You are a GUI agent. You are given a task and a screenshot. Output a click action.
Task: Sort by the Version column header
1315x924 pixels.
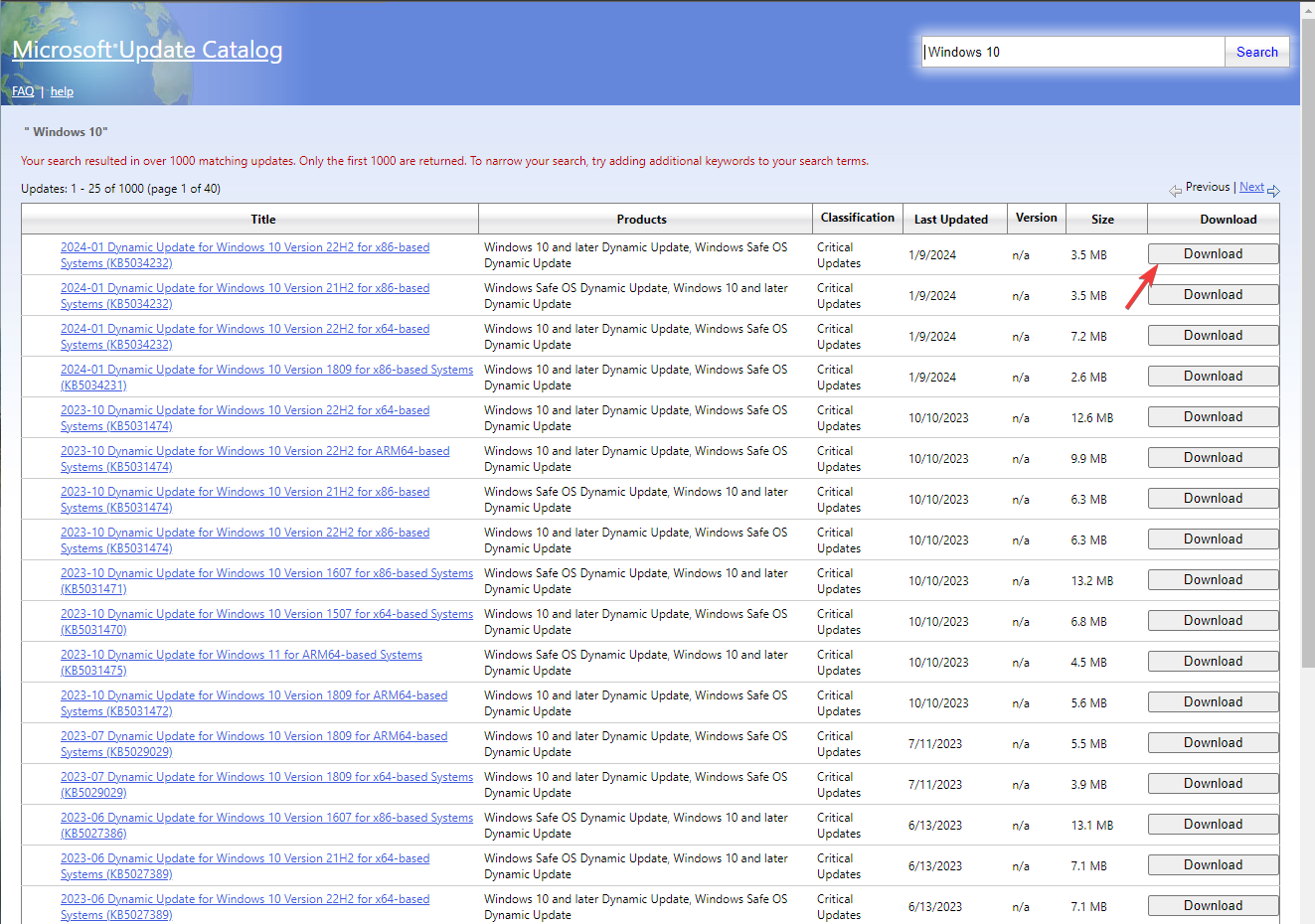[x=1036, y=218]
